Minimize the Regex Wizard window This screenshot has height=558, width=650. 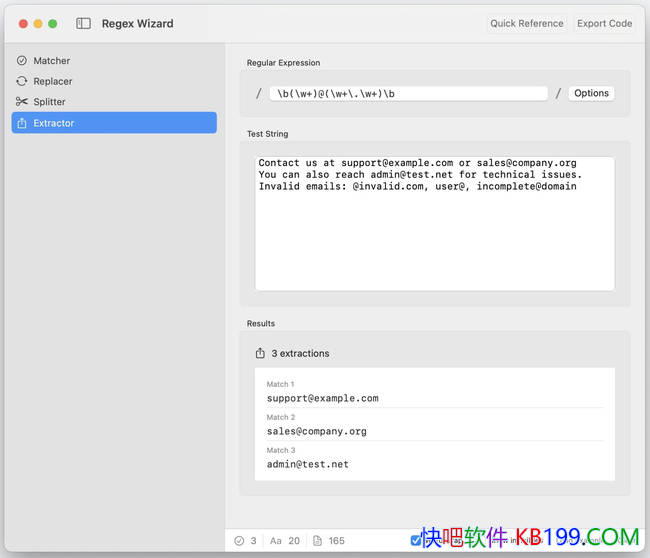[38, 23]
